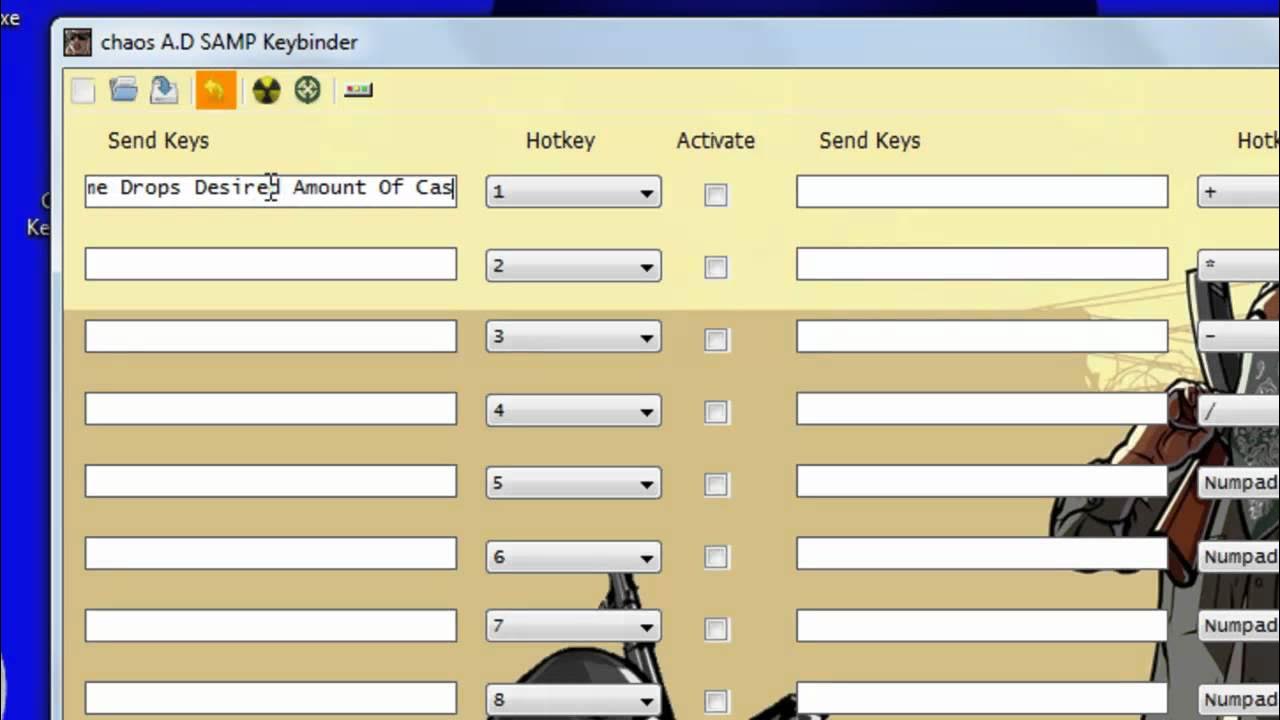Tick the Activate checkbox for hotkey 1

(716, 194)
